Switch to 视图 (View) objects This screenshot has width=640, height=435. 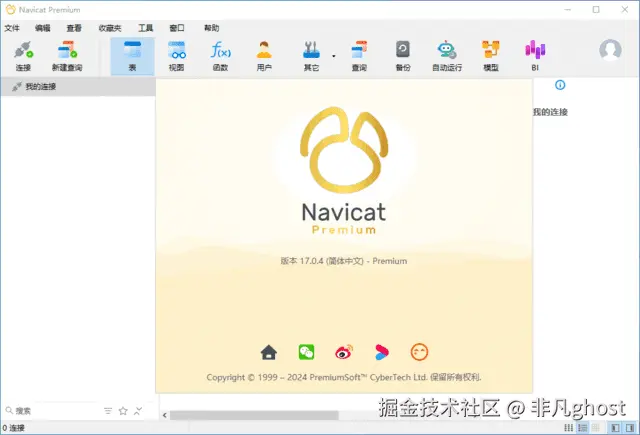[176, 56]
